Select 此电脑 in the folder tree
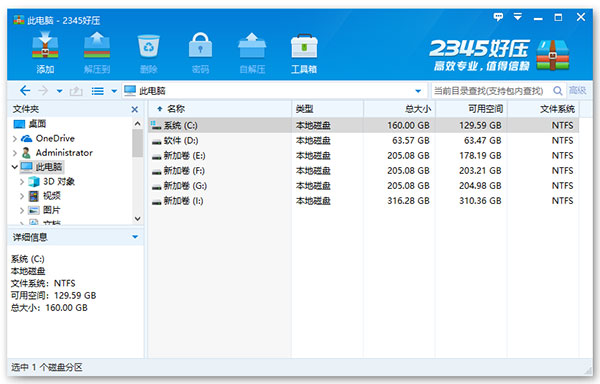This screenshot has width=600, height=384. [x=41, y=167]
